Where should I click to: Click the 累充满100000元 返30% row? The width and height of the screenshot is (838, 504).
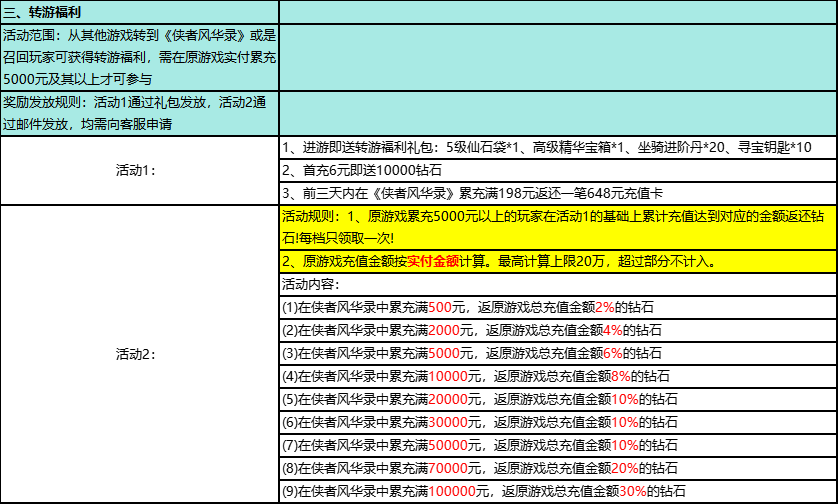(x=556, y=490)
